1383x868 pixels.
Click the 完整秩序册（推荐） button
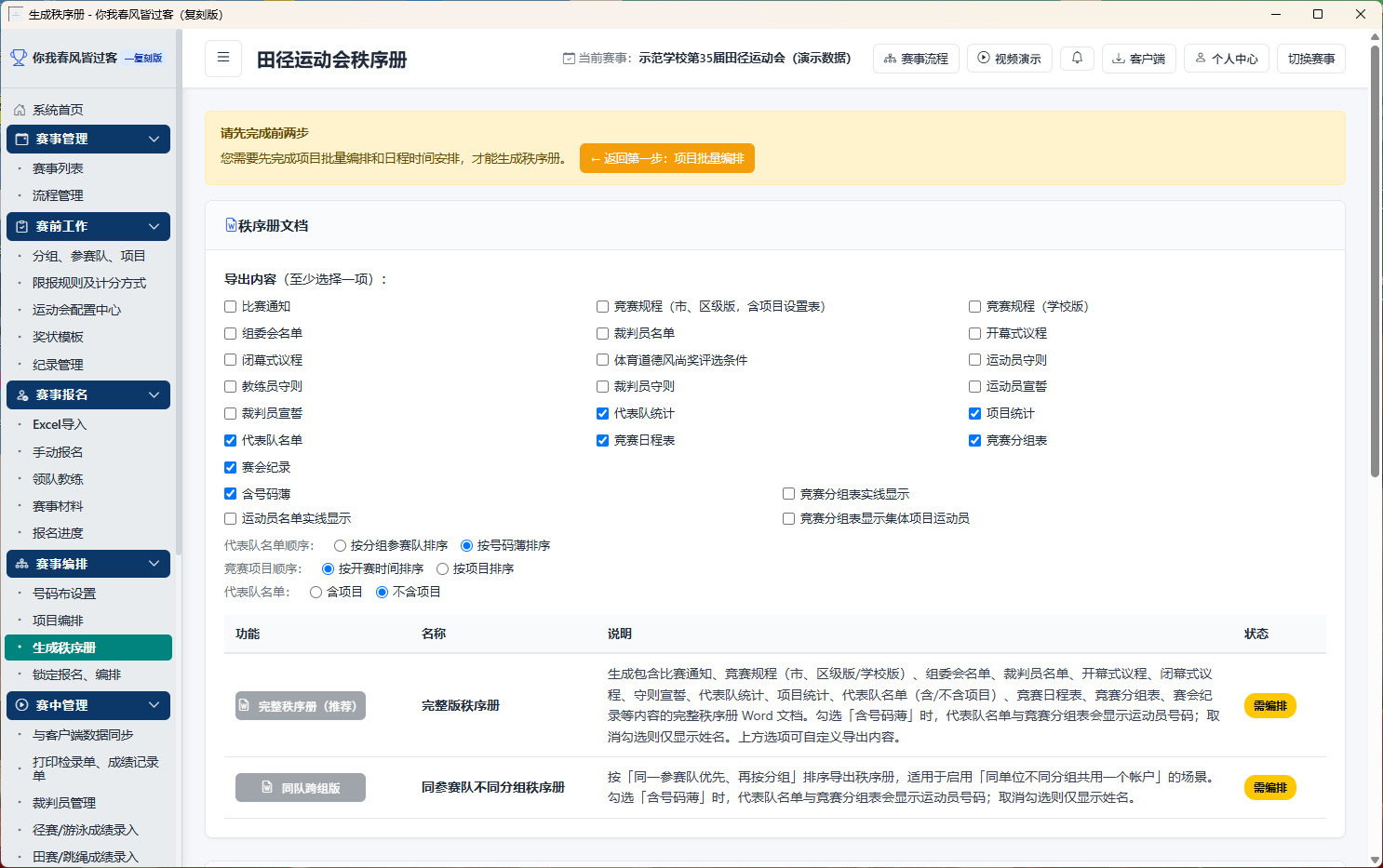point(301,706)
